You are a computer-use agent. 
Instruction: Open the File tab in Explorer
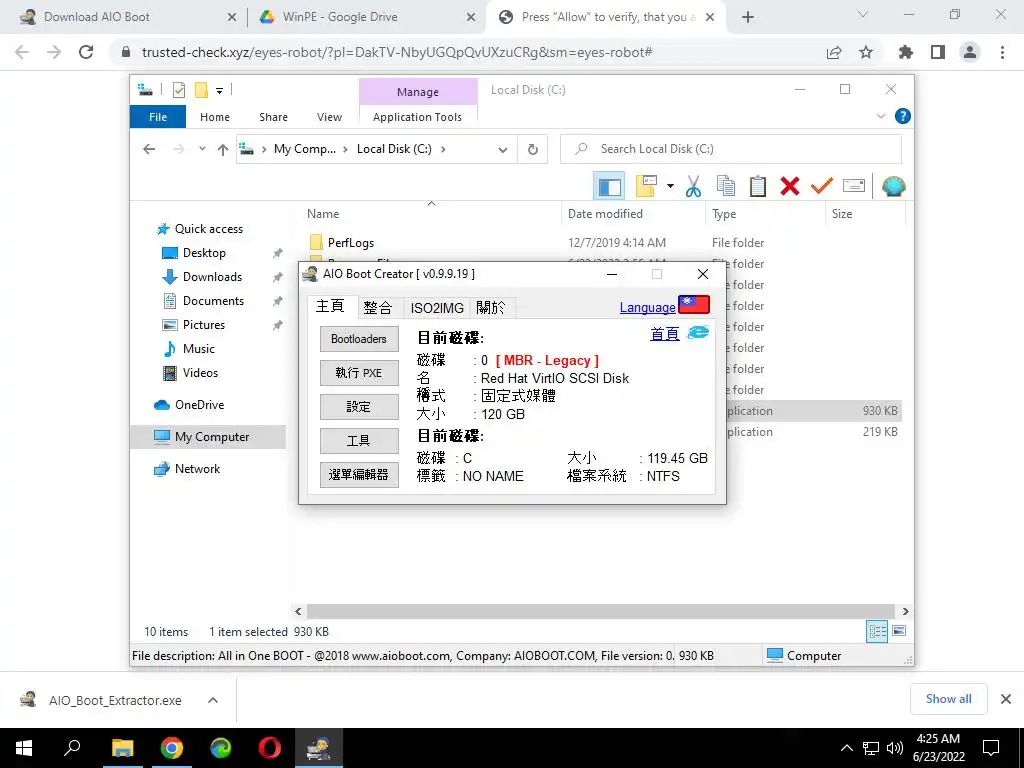point(158,117)
